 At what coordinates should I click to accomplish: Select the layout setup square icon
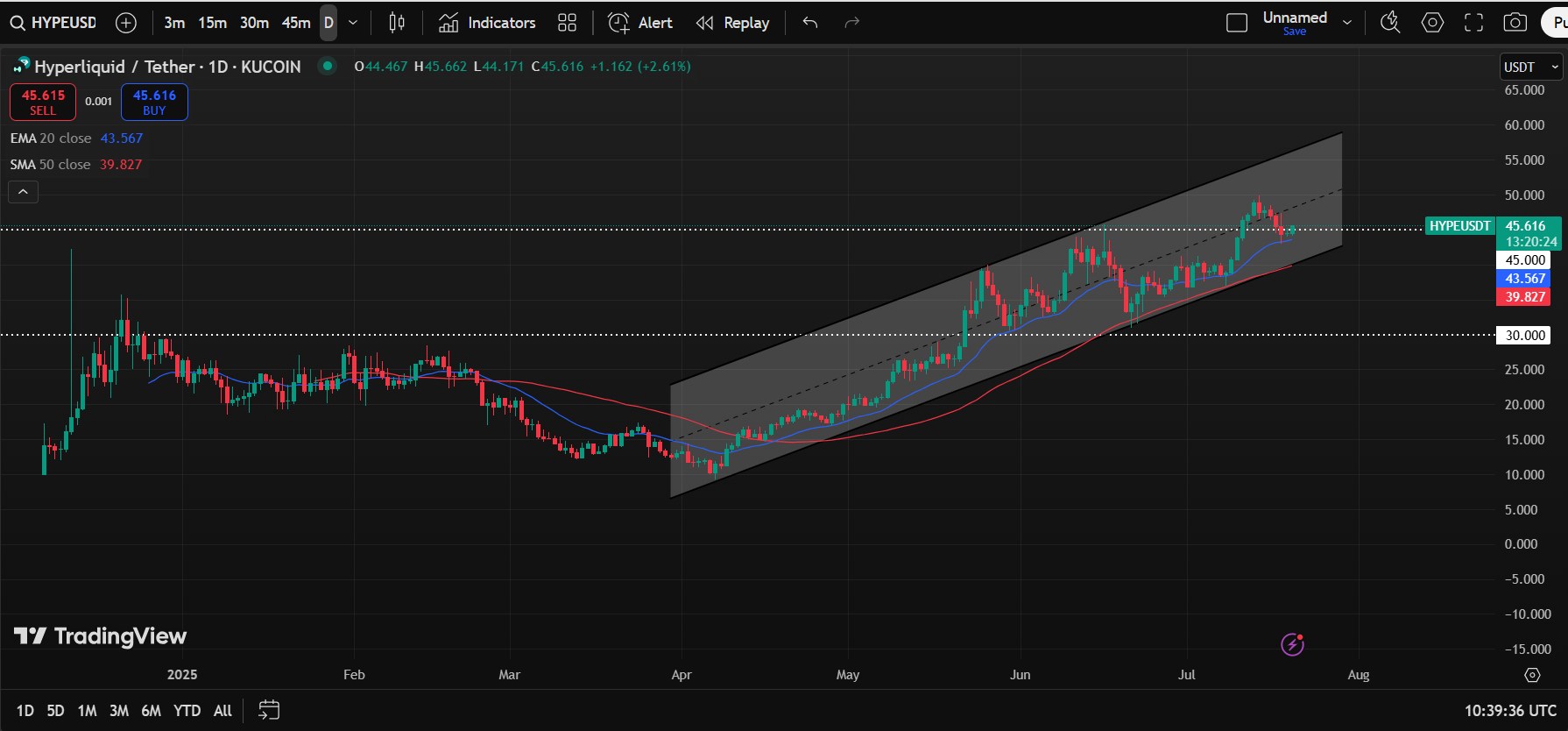[1237, 23]
